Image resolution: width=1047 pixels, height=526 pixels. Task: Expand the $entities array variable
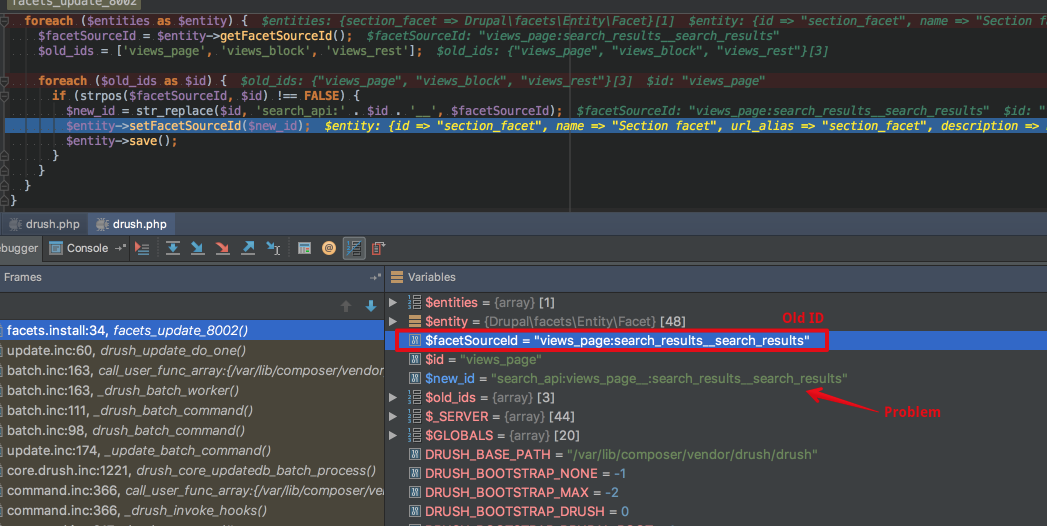pyautogui.click(x=393, y=302)
